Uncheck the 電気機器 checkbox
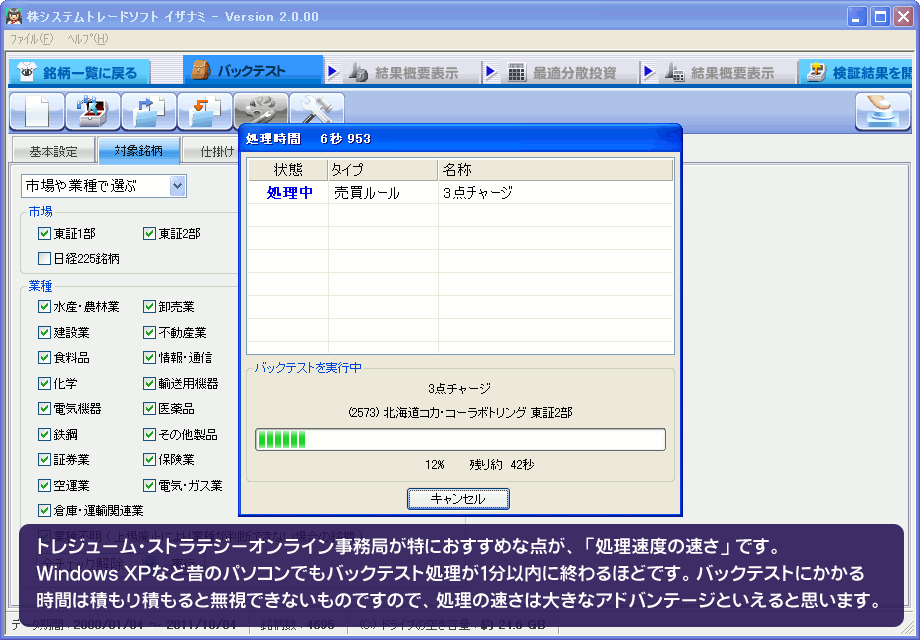 44,408
